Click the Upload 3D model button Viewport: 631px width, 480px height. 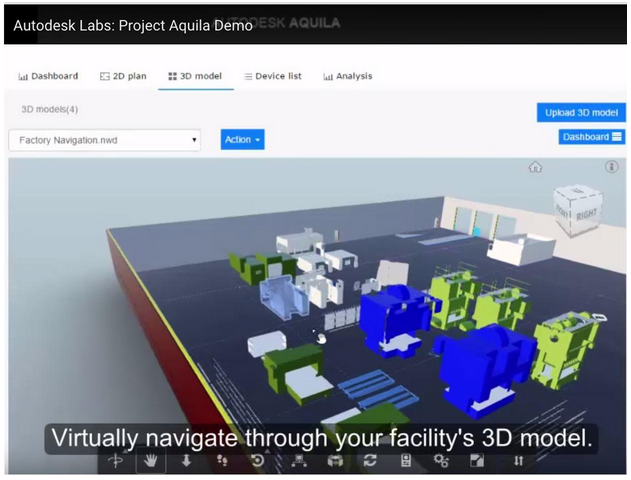coord(581,113)
